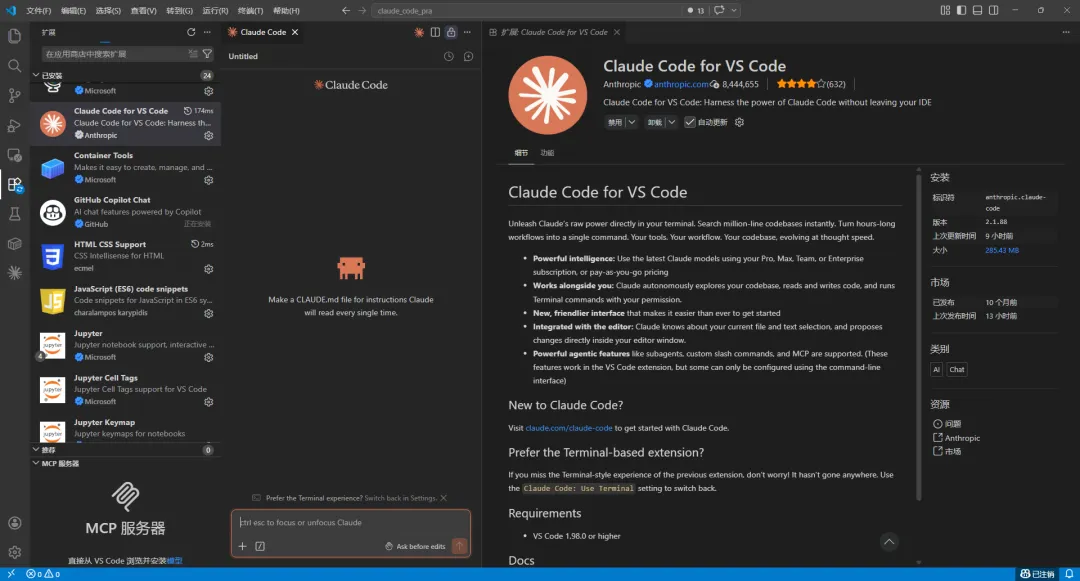
Task: Send message with arrow button
Action: pos(459,546)
